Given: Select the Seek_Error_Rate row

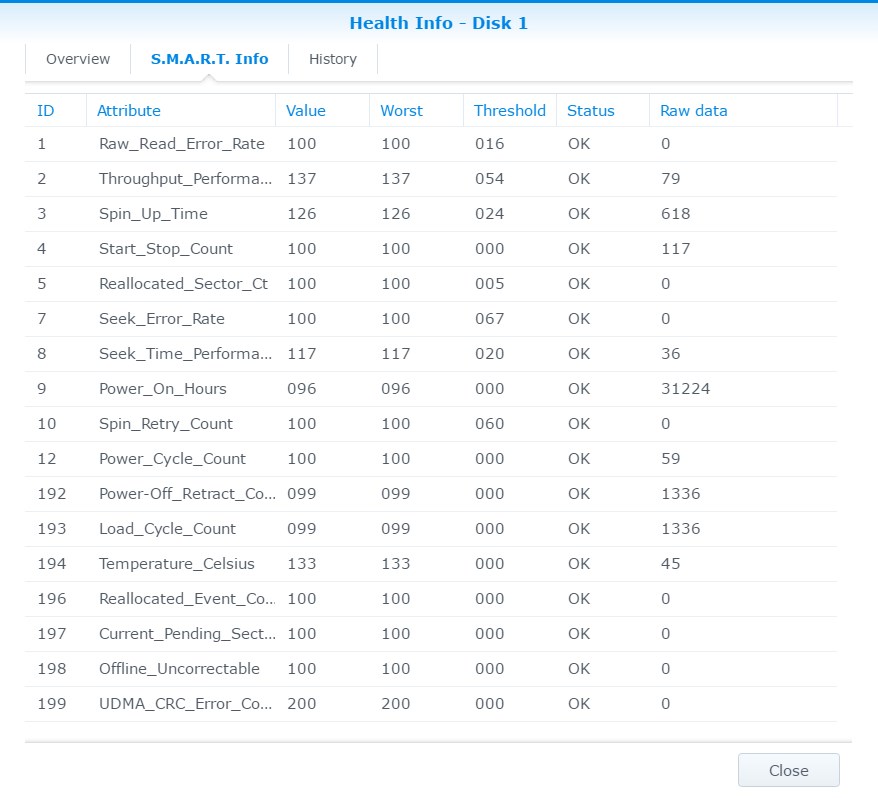Looking at the screenshot, I should click(431, 319).
